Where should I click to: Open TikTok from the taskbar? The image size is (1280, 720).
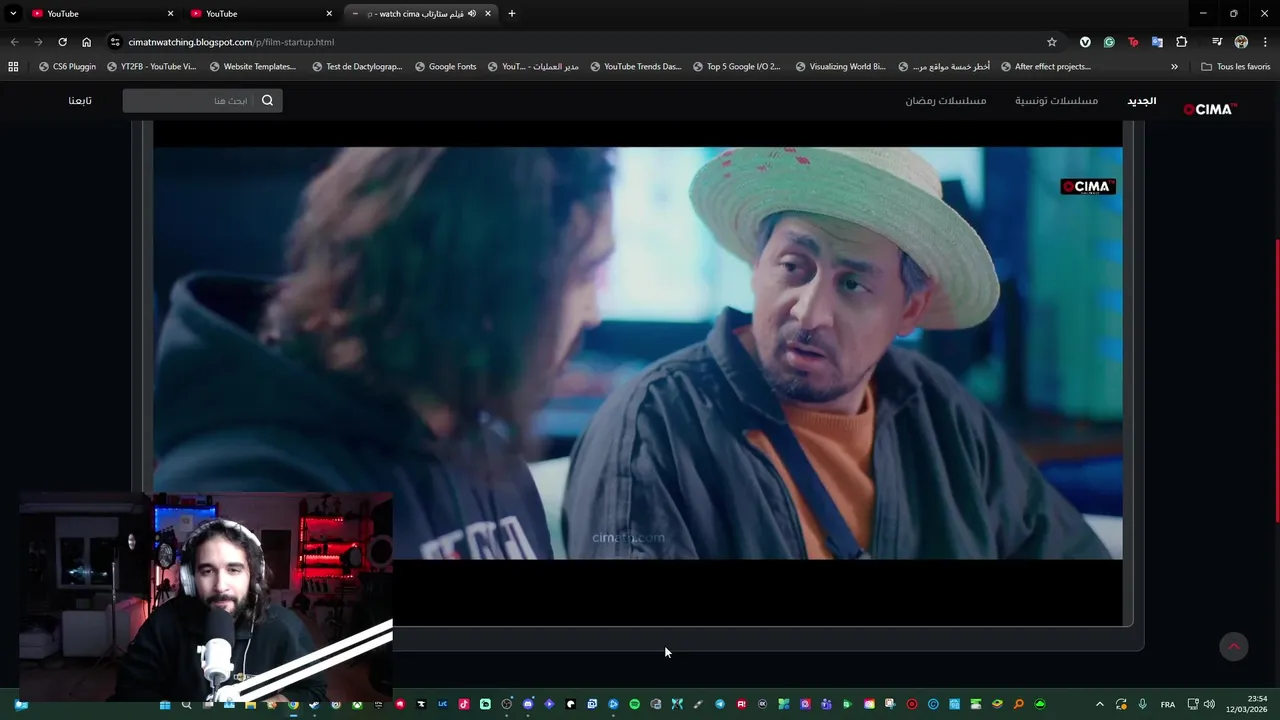click(464, 704)
